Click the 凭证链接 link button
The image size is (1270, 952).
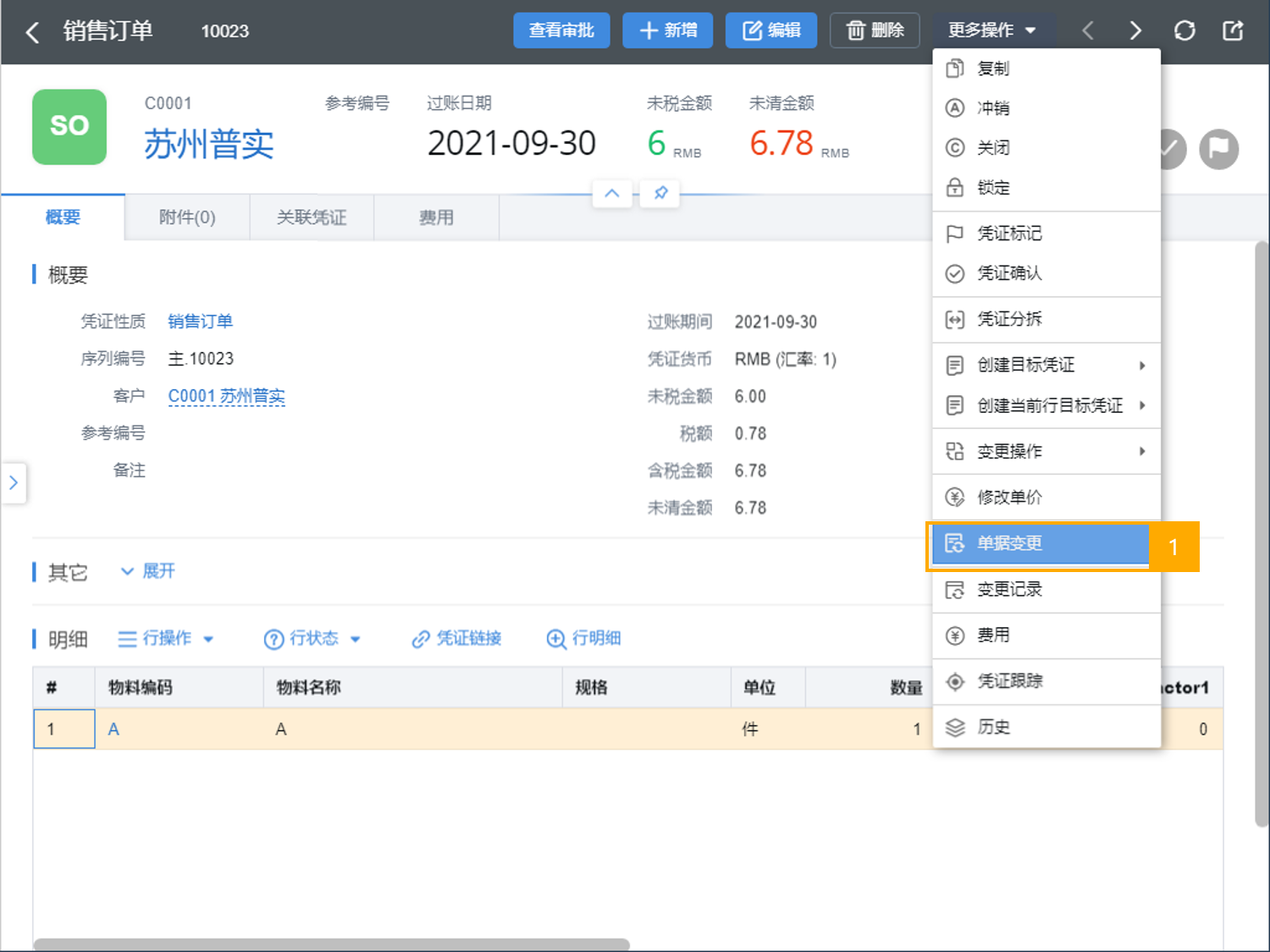click(456, 638)
